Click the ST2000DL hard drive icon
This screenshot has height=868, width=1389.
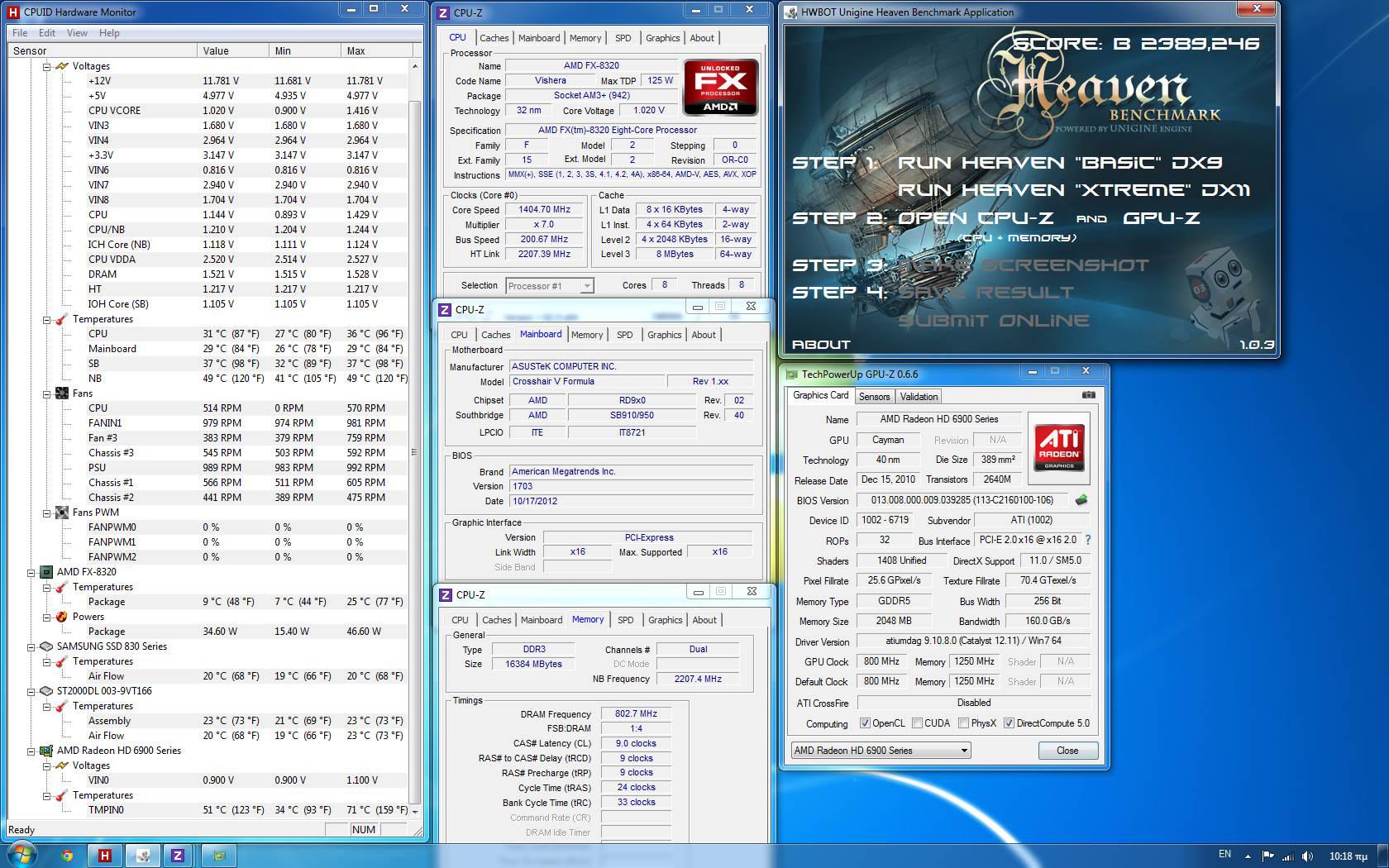coord(46,691)
